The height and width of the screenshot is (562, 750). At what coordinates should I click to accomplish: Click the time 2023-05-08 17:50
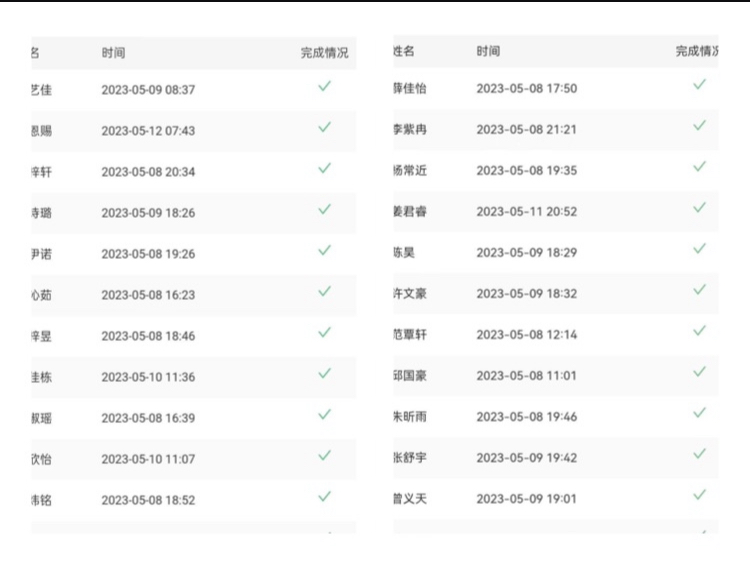527,88
